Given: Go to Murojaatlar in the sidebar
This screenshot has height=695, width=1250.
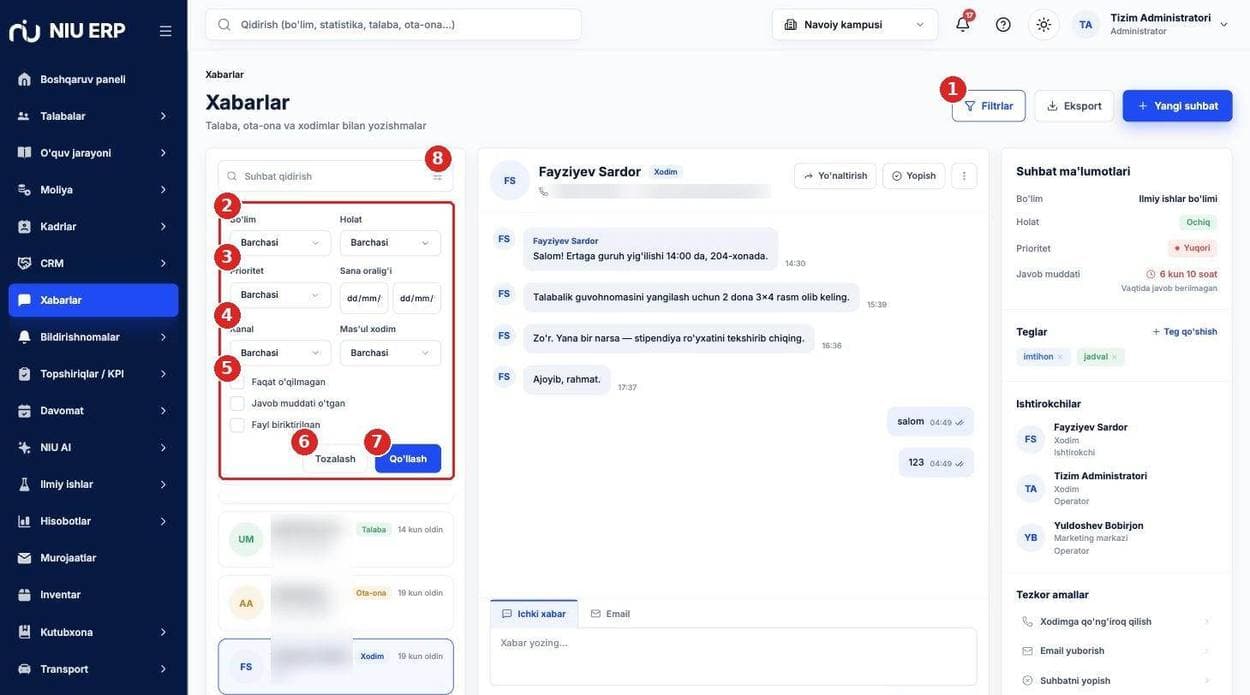Looking at the screenshot, I should tap(93, 558).
